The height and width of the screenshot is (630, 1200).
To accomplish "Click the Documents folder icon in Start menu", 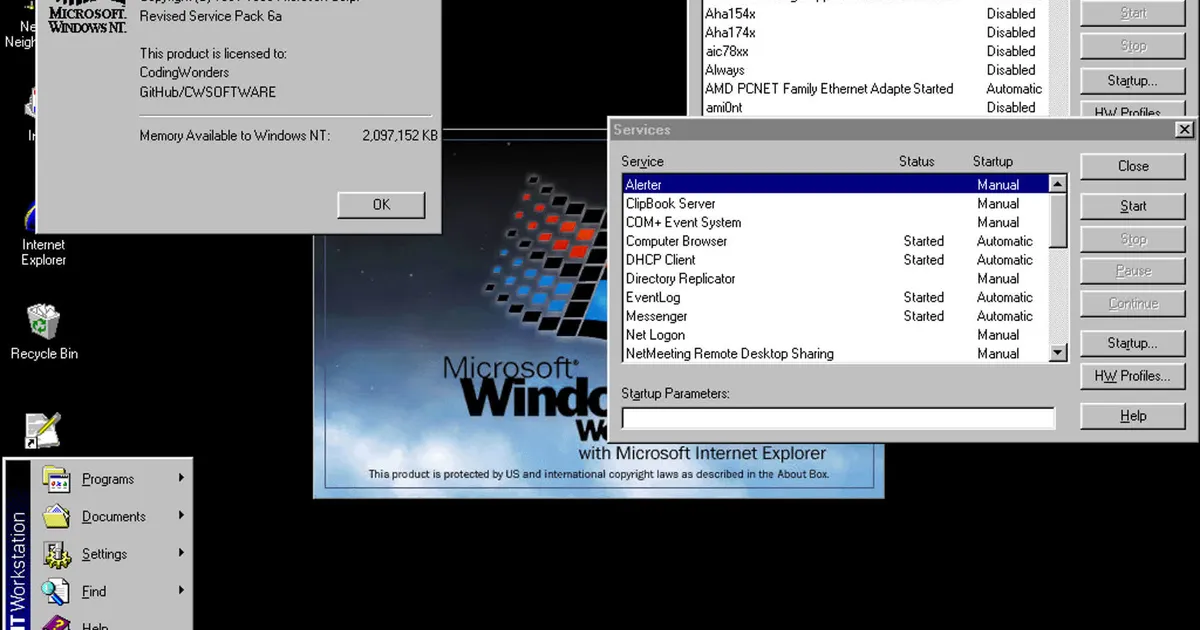I will [x=57, y=516].
